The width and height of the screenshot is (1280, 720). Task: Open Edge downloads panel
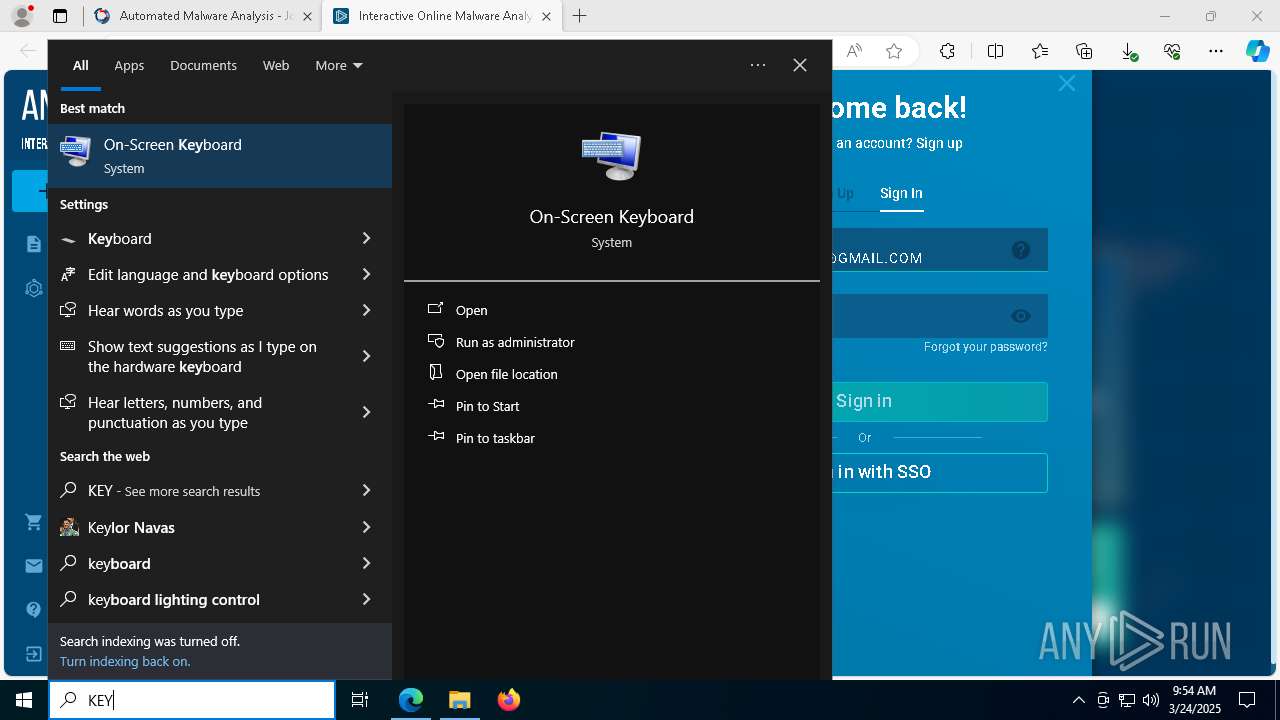[1128, 51]
